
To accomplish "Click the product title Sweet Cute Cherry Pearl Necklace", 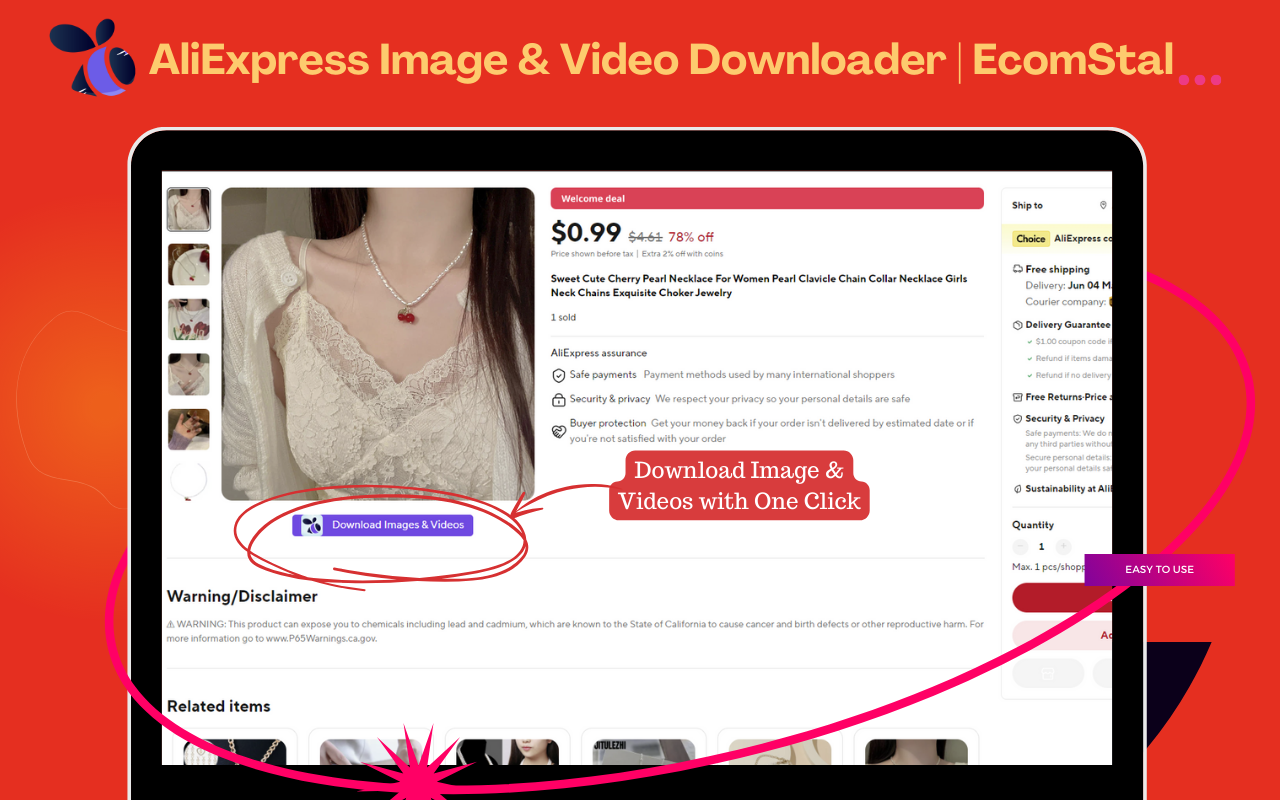I will (x=759, y=286).
